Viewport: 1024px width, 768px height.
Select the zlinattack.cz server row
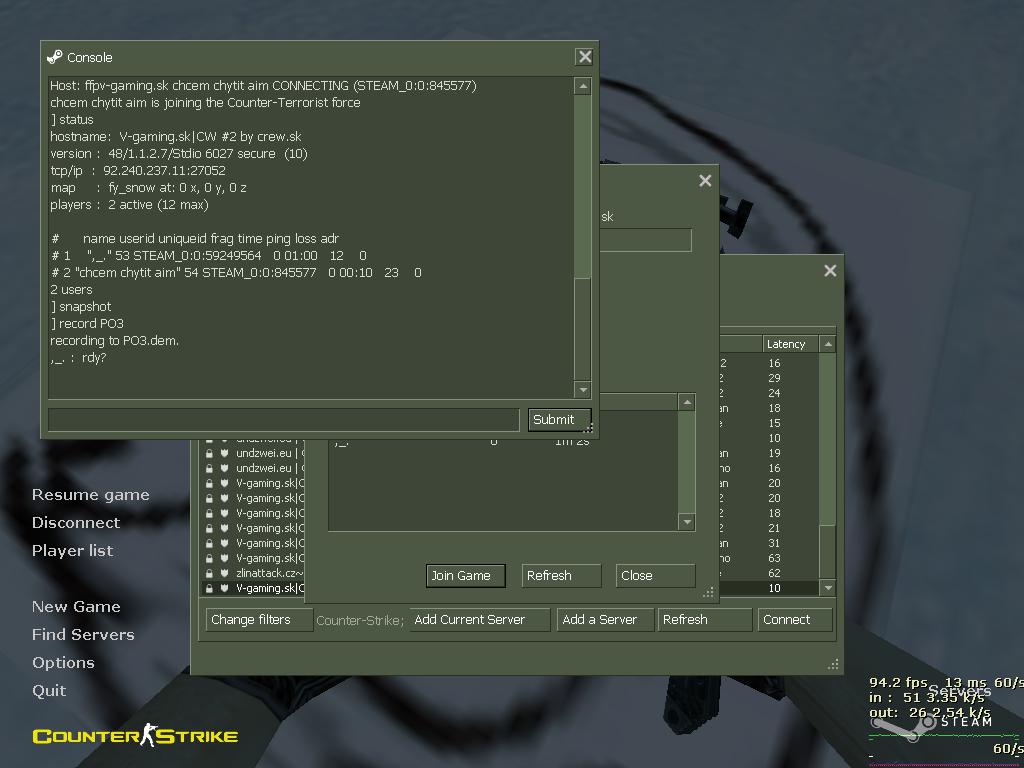pos(253,573)
